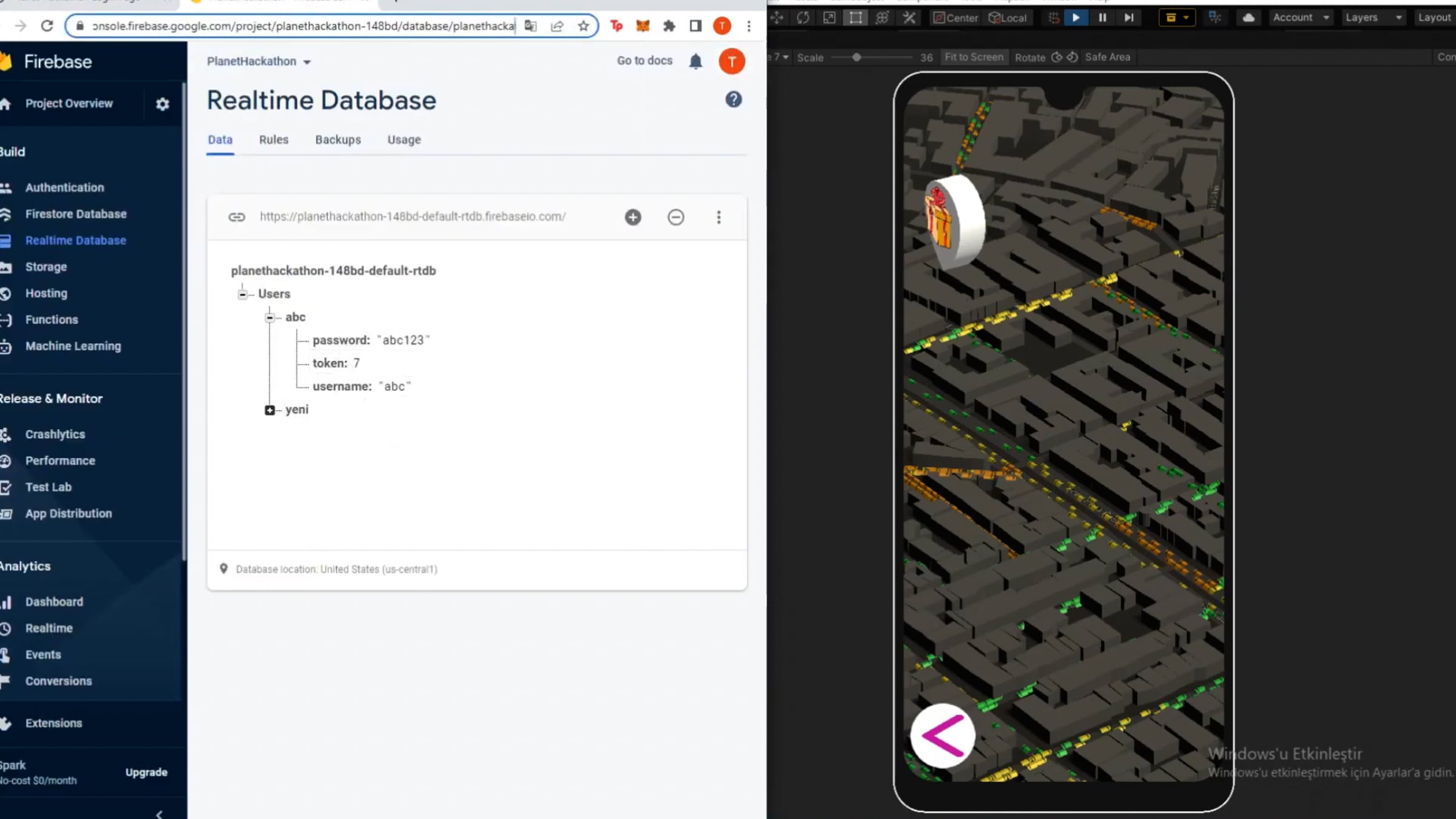Click Upgrade plan button

(146, 772)
